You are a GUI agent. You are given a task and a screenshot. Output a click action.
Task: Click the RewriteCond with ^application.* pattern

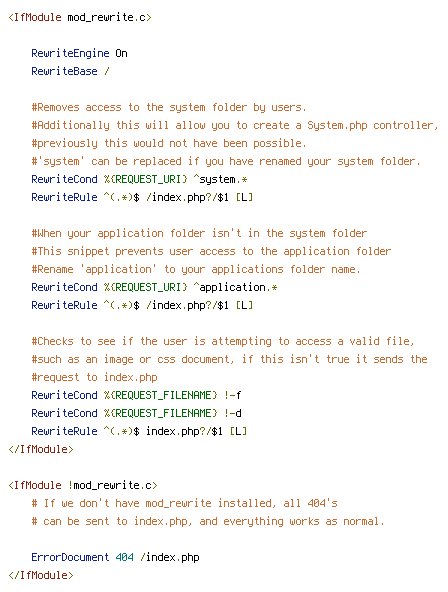[x=154, y=287]
